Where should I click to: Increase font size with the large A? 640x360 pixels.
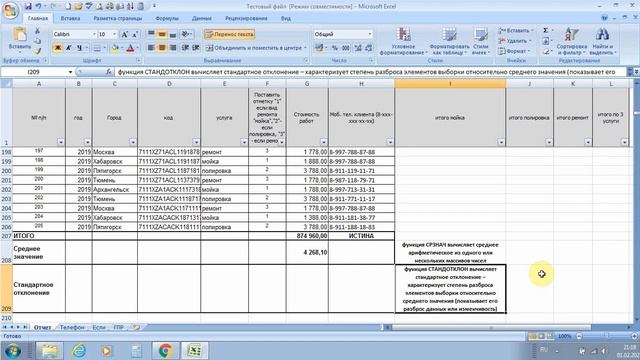click(125, 34)
